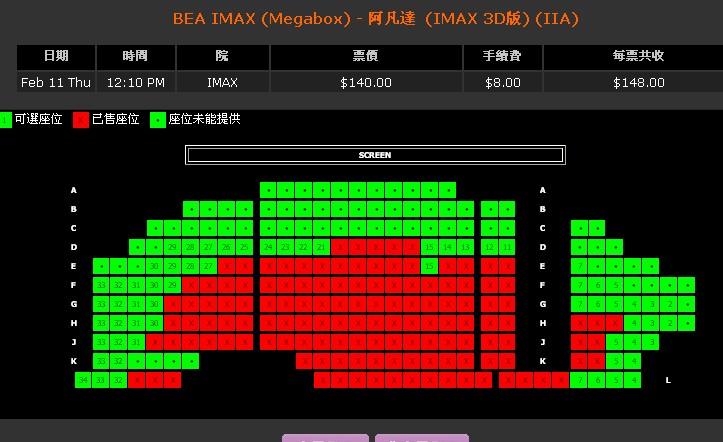Choose seat 32 in row L
Viewport: 723px width, 442px height.
coord(119,380)
